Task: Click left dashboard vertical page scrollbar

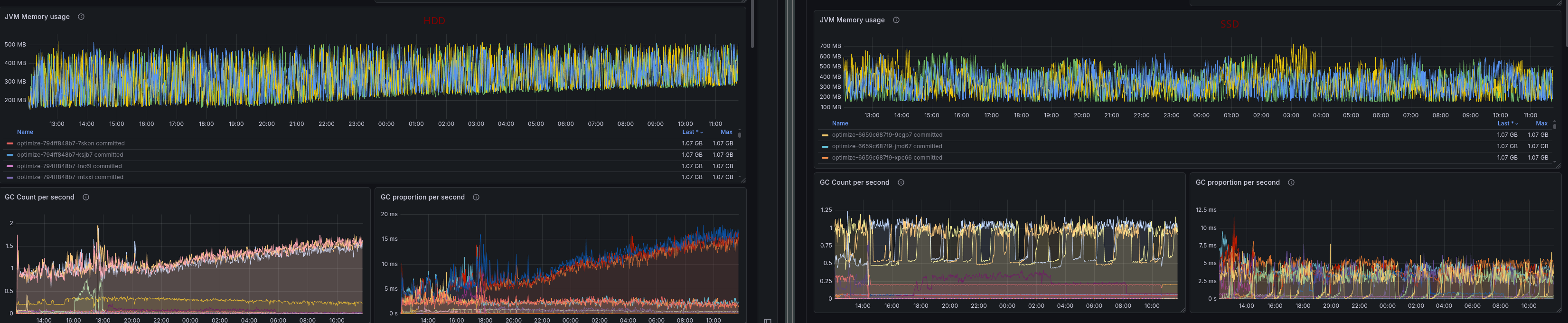Action: pyautogui.click(x=752, y=24)
